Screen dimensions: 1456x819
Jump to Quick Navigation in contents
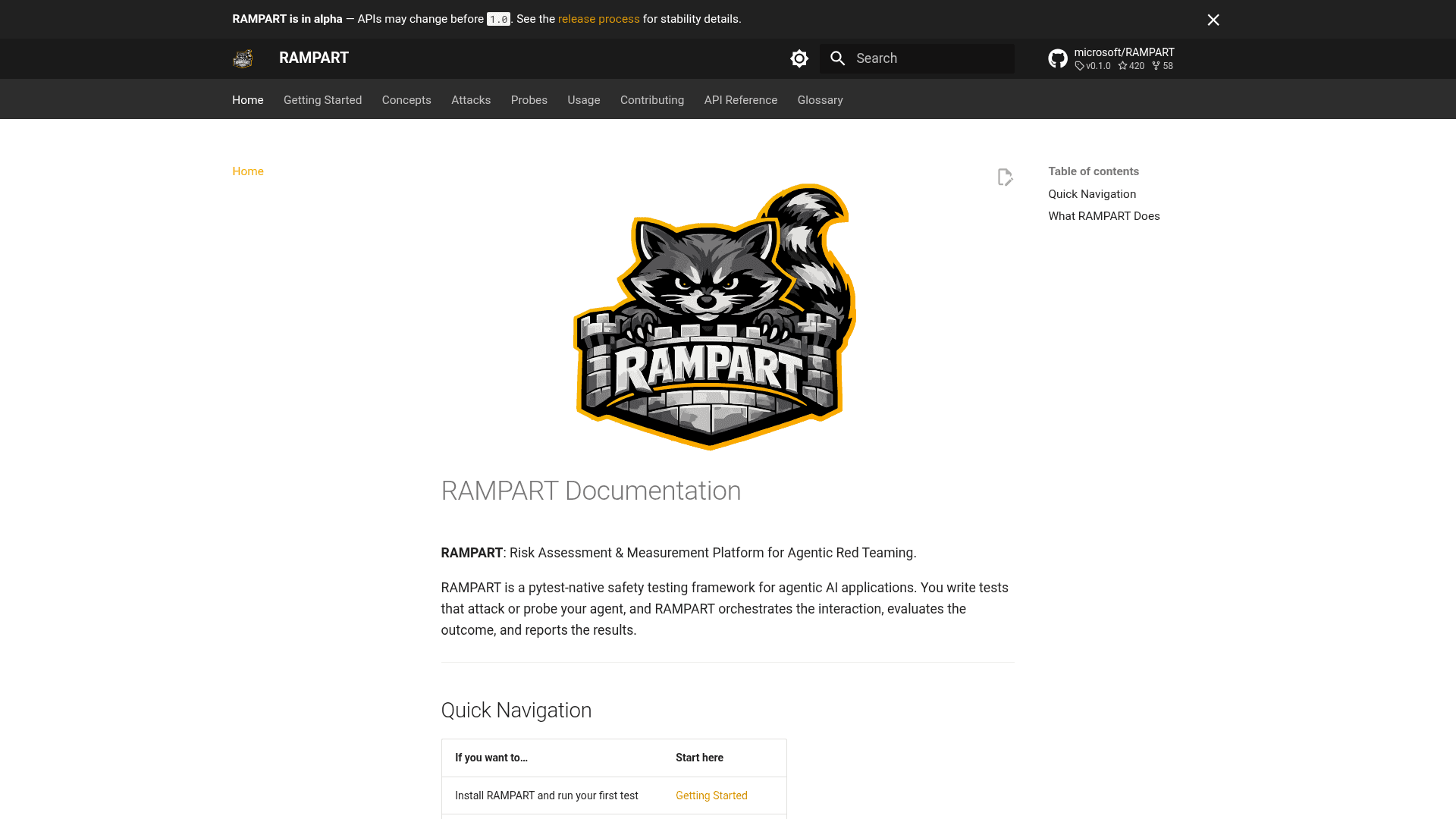(1092, 194)
